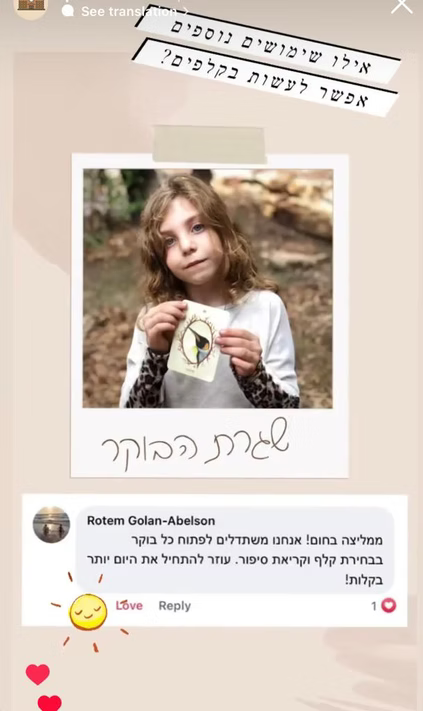Click the translation speech bubble icon
423x711 pixels.
point(68,10)
